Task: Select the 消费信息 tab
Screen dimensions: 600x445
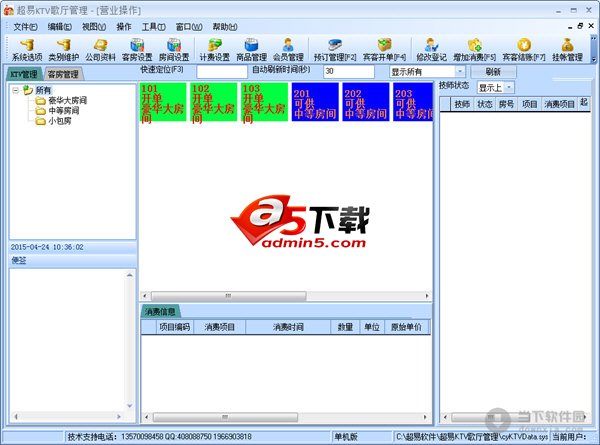Action: [160, 311]
